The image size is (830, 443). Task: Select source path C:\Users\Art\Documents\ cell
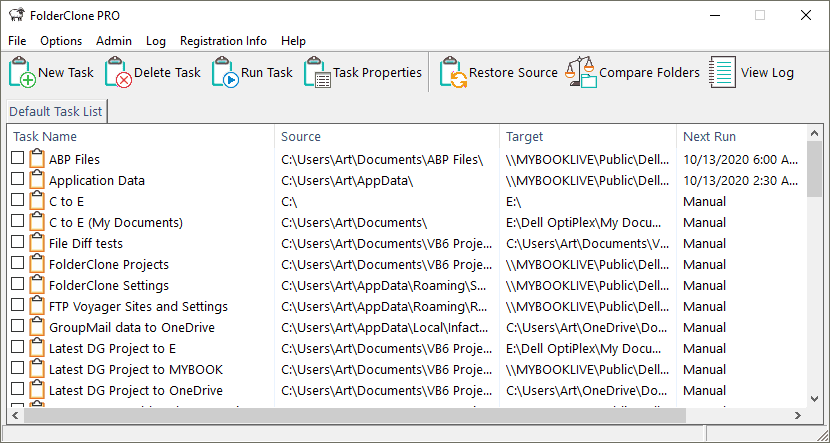click(354, 222)
